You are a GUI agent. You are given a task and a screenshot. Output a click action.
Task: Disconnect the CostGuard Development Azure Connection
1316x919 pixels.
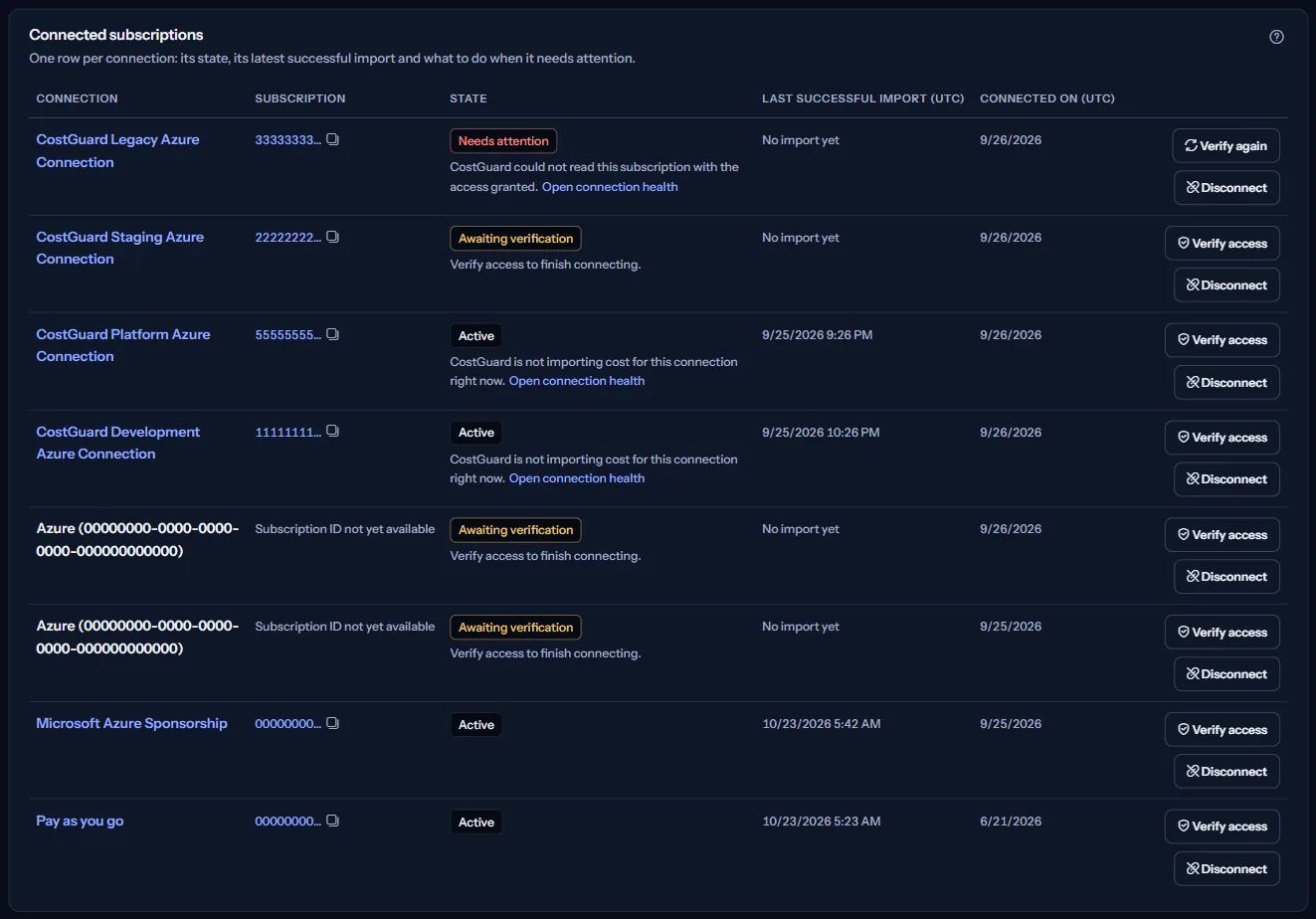coord(1226,478)
